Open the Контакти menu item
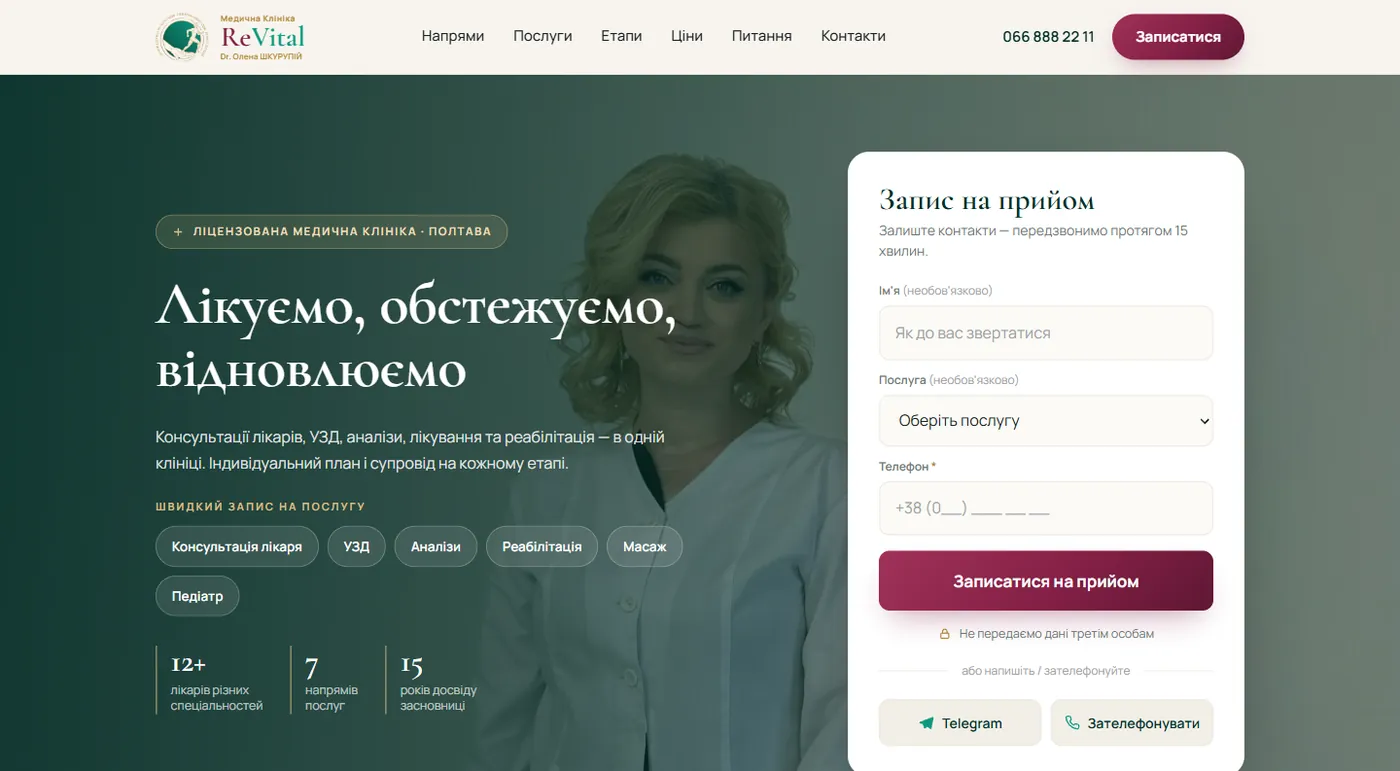1400x771 pixels. point(853,36)
